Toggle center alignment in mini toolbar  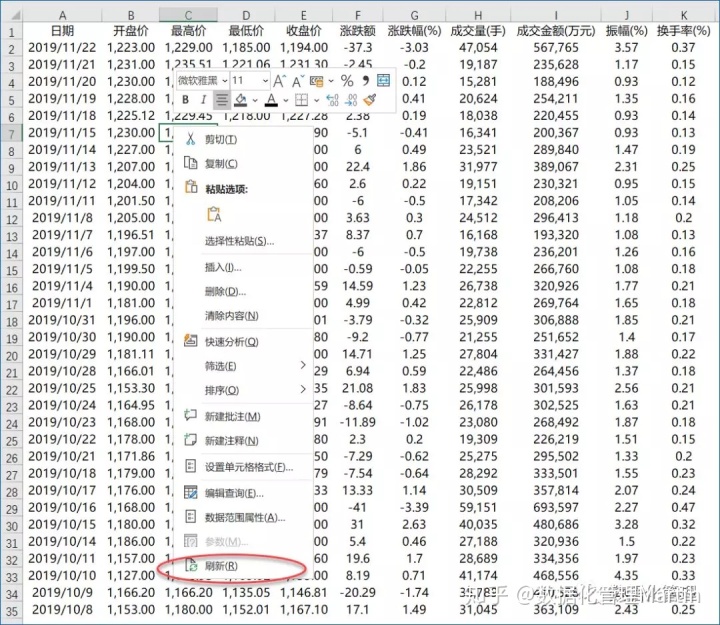(x=222, y=99)
